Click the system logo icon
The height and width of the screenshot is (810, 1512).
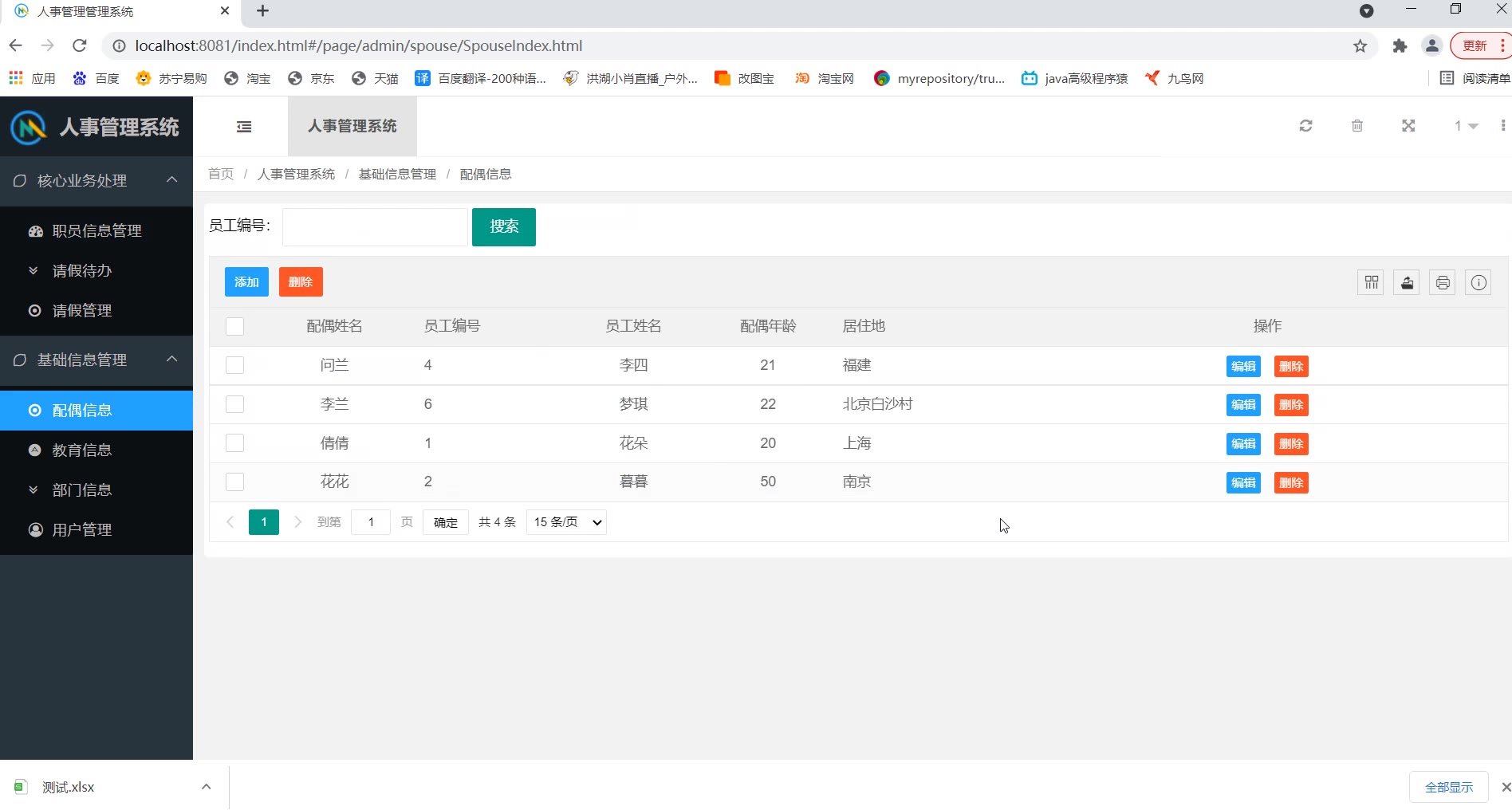29,127
